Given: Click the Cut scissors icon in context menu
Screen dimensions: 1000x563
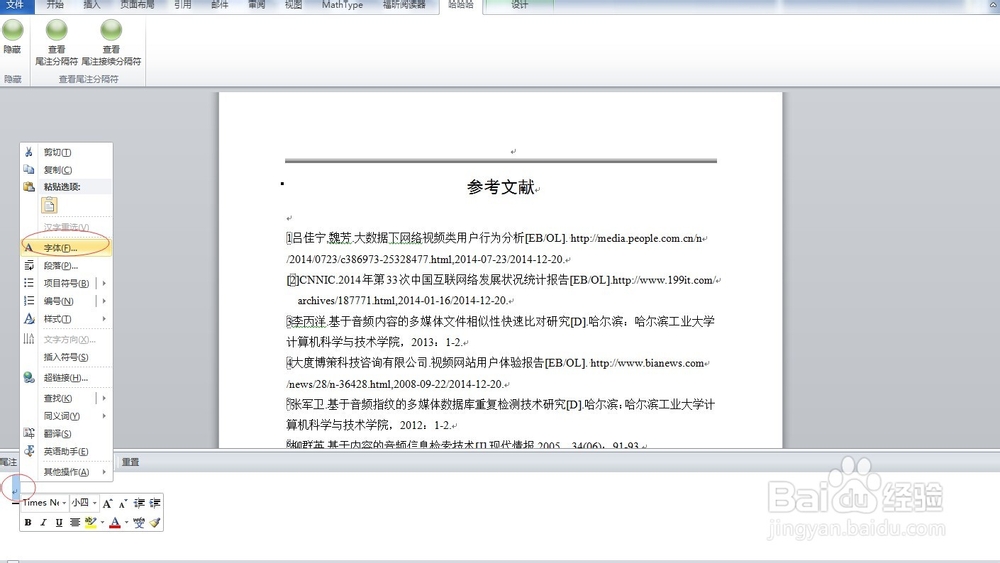Looking at the screenshot, I should pyautogui.click(x=29, y=152).
